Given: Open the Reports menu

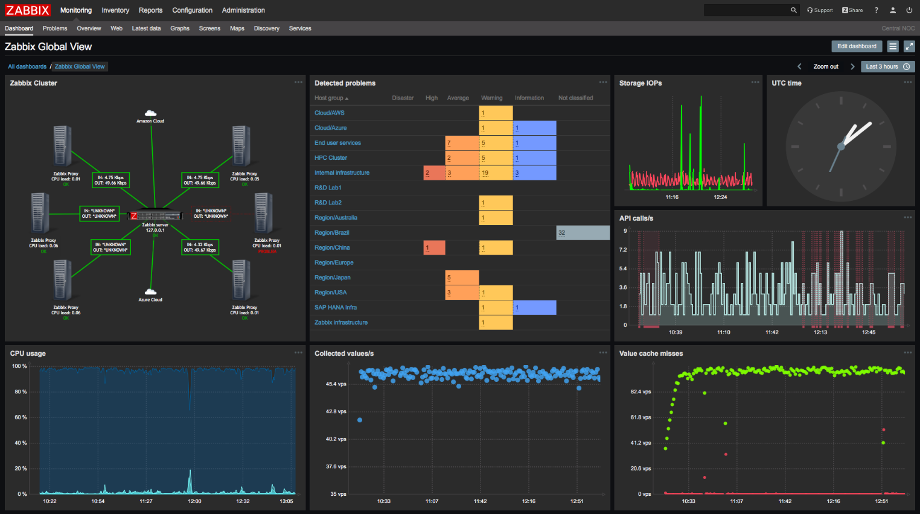Looking at the screenshot, I should point(150,10).
